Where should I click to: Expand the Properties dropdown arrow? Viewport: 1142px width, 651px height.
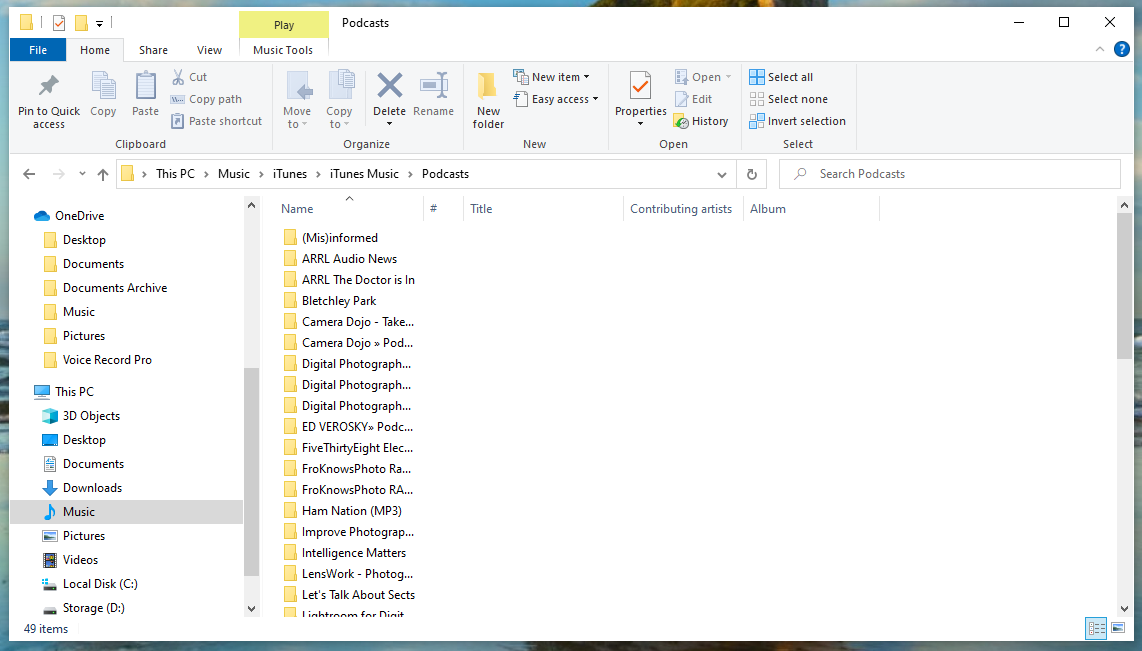coord(640,125)
